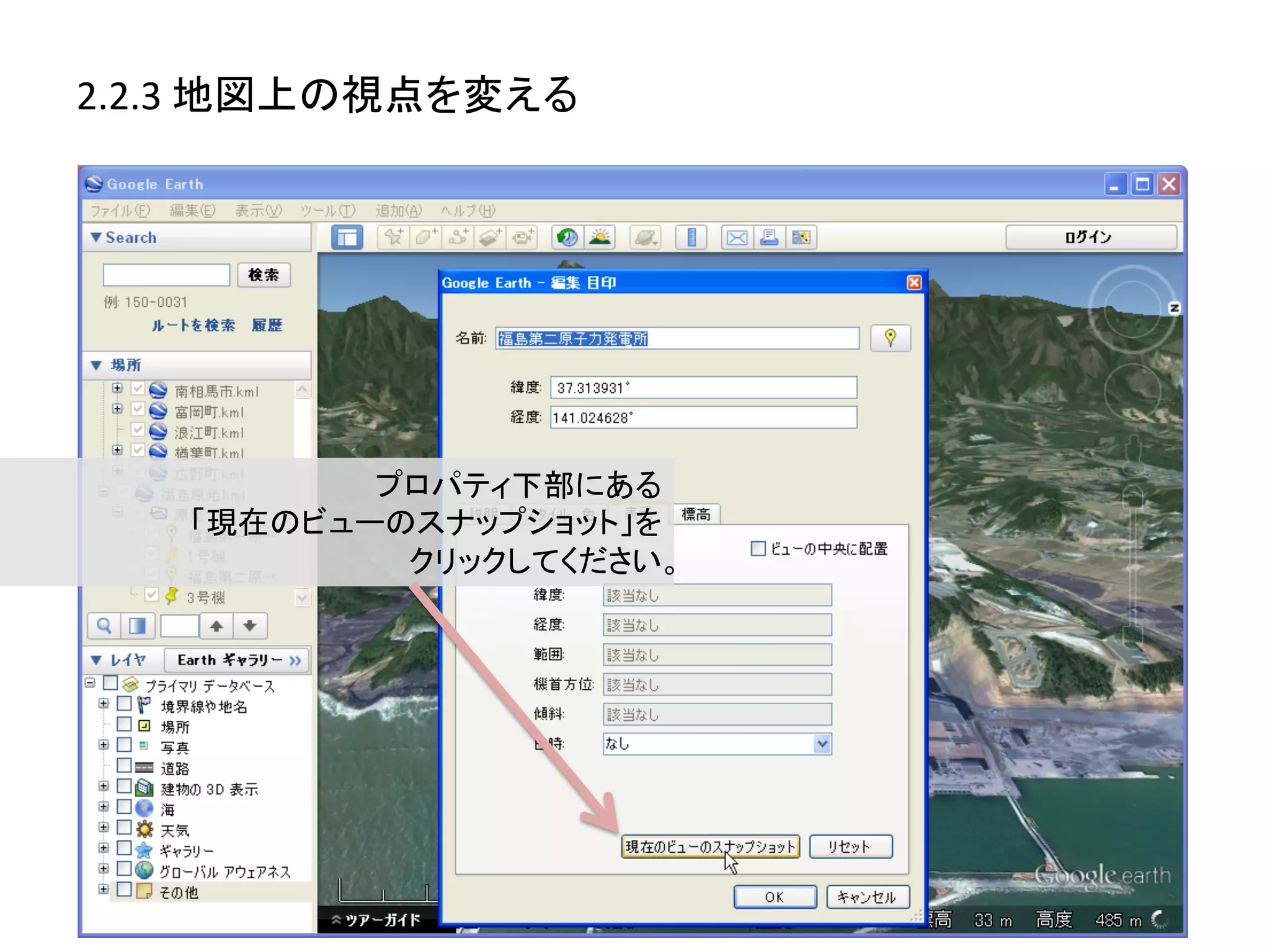
Task: Click the キャンセル button
Action: [868, 897]
